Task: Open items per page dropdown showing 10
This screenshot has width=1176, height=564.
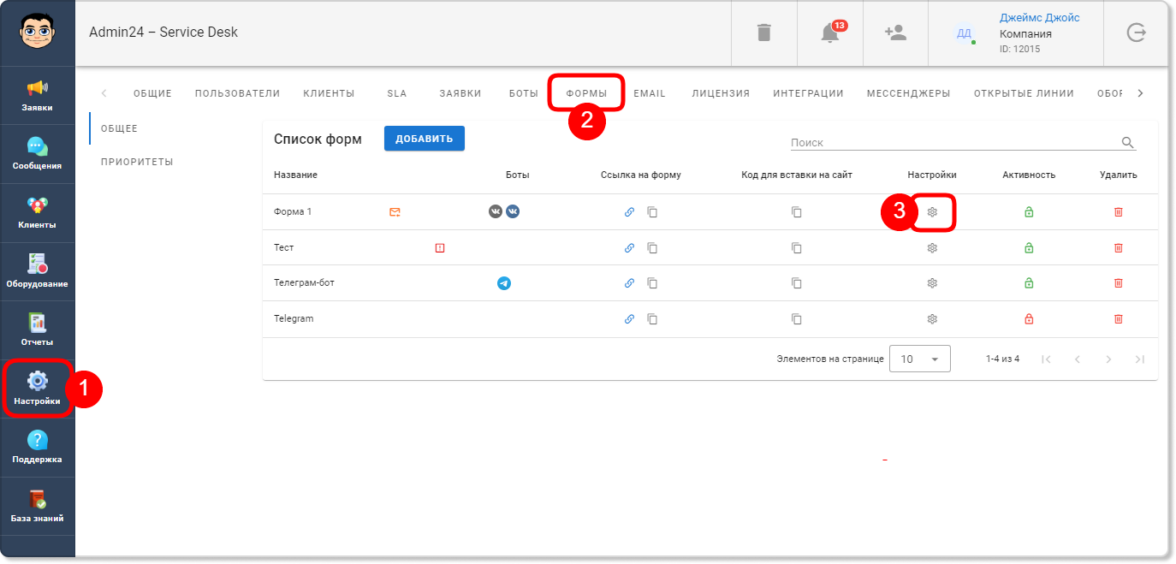Action: tap(920, 358)
